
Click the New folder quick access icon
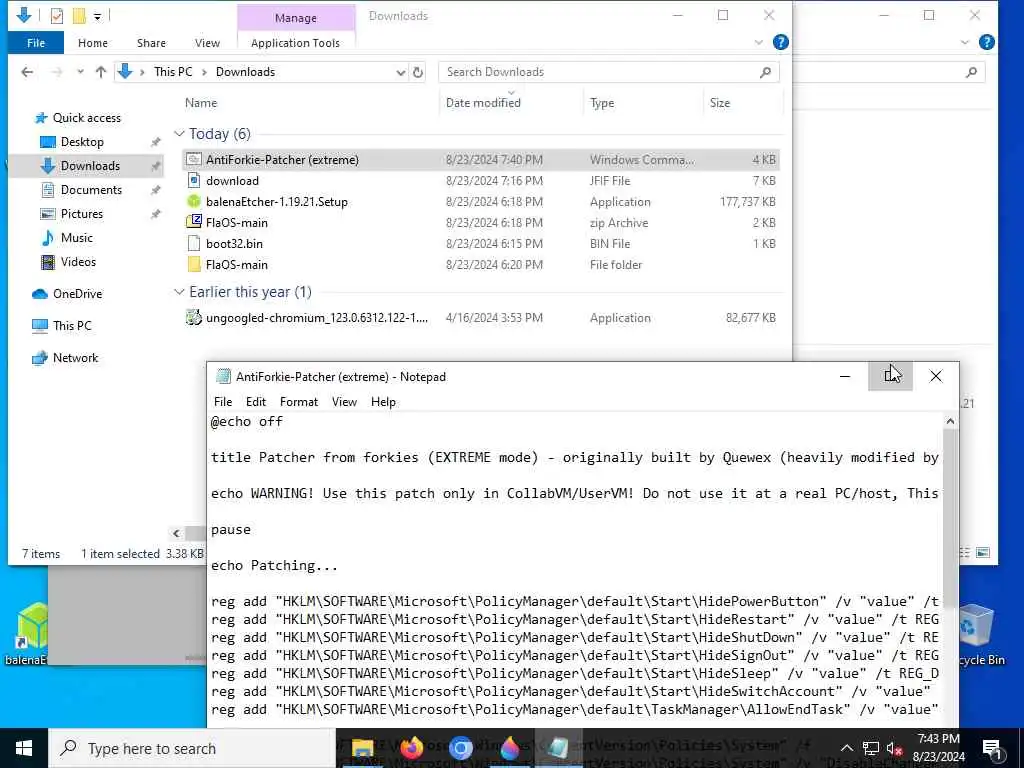click(79, 16)
